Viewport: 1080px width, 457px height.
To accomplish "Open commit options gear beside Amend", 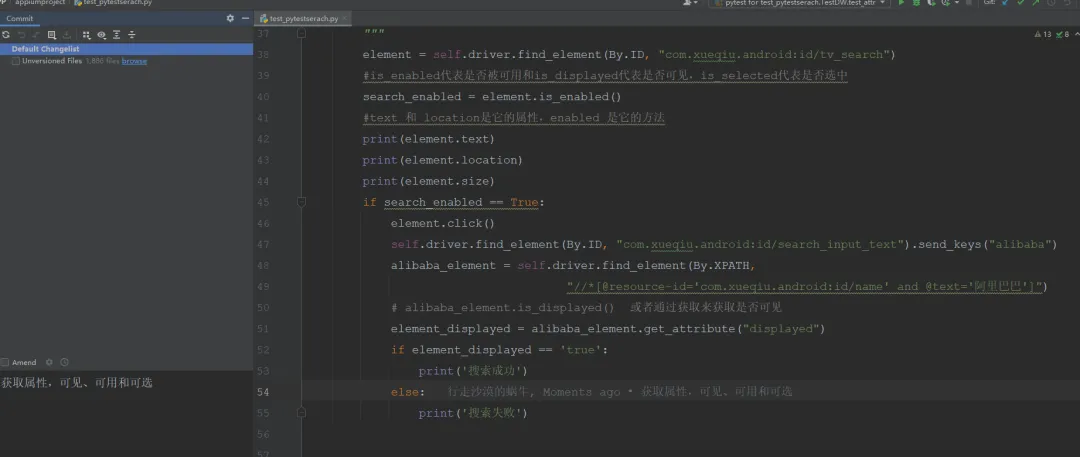I will tap(49, 363).
